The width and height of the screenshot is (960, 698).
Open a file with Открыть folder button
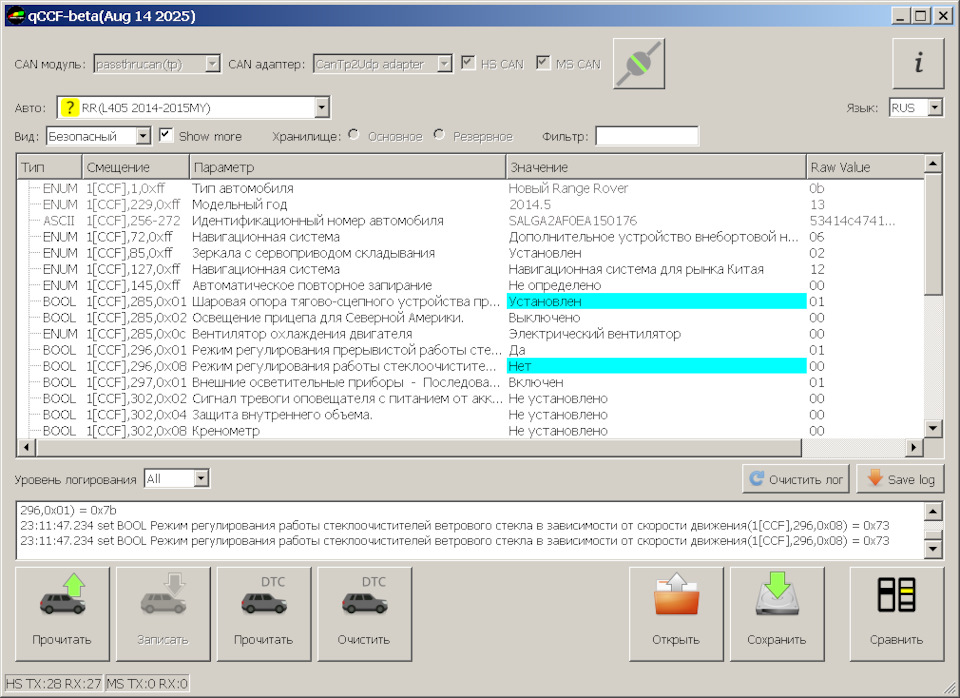(676, 614)
